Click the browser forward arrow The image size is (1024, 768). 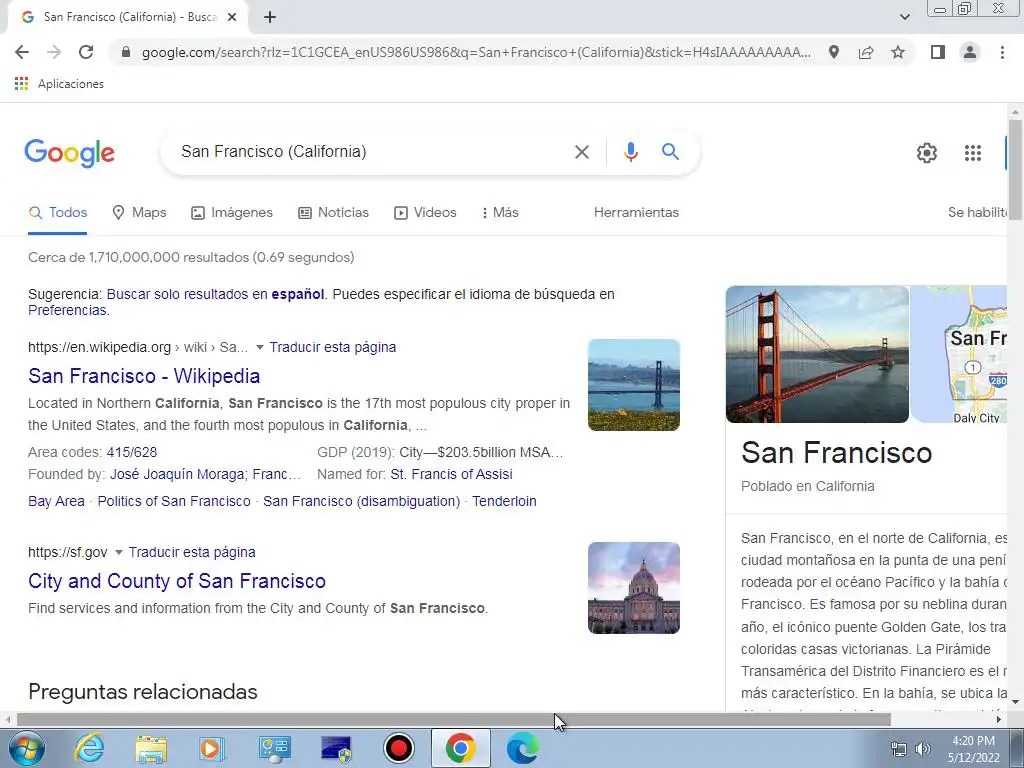click(x=54, y=52)
